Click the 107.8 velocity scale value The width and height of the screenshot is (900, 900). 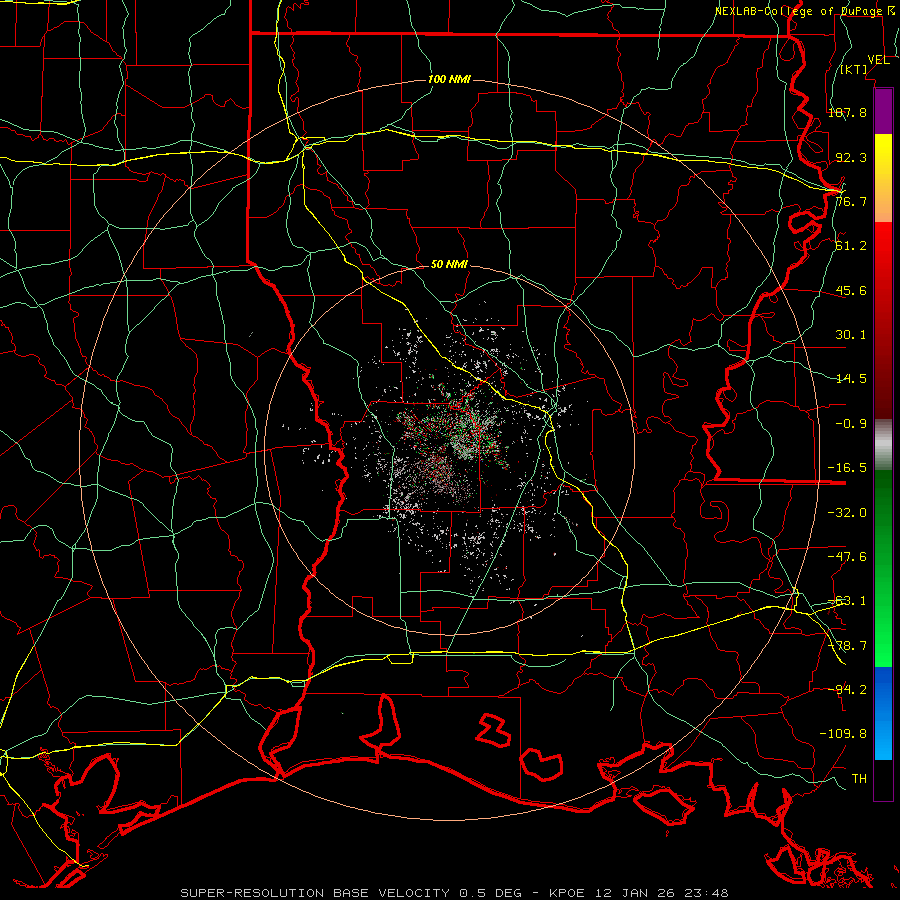tap(847, 112)
